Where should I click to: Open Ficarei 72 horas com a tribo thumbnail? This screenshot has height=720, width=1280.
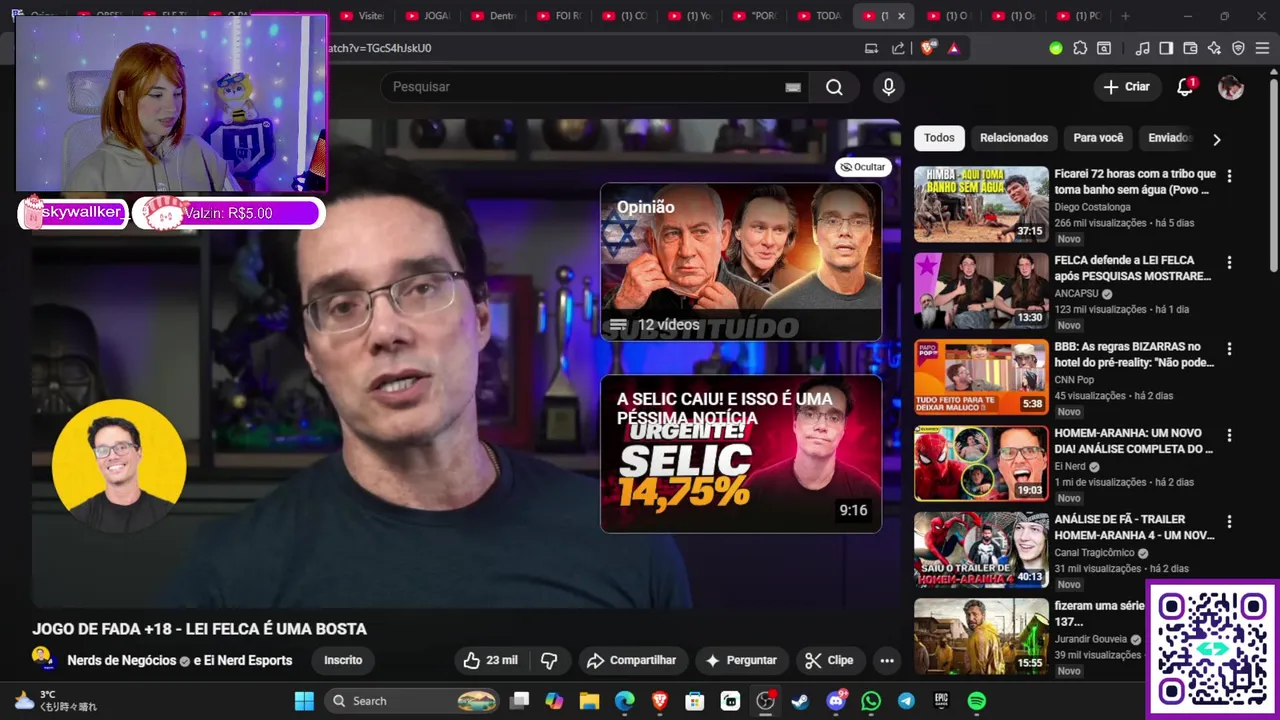click(x=981, y=204)
